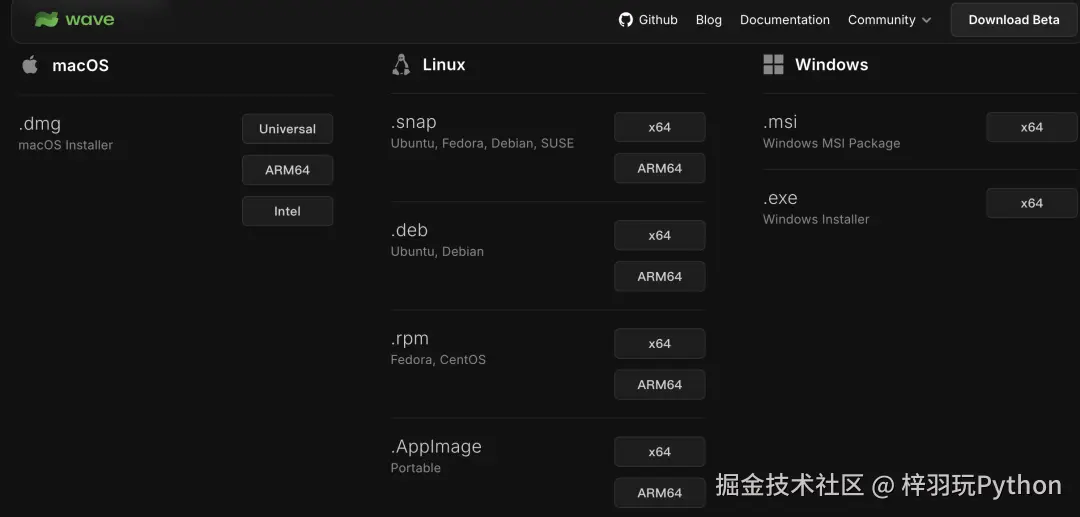Viewport: 1080px width, 517px height.
Task: Download the .snap ARM64 package
Action: 659,168
